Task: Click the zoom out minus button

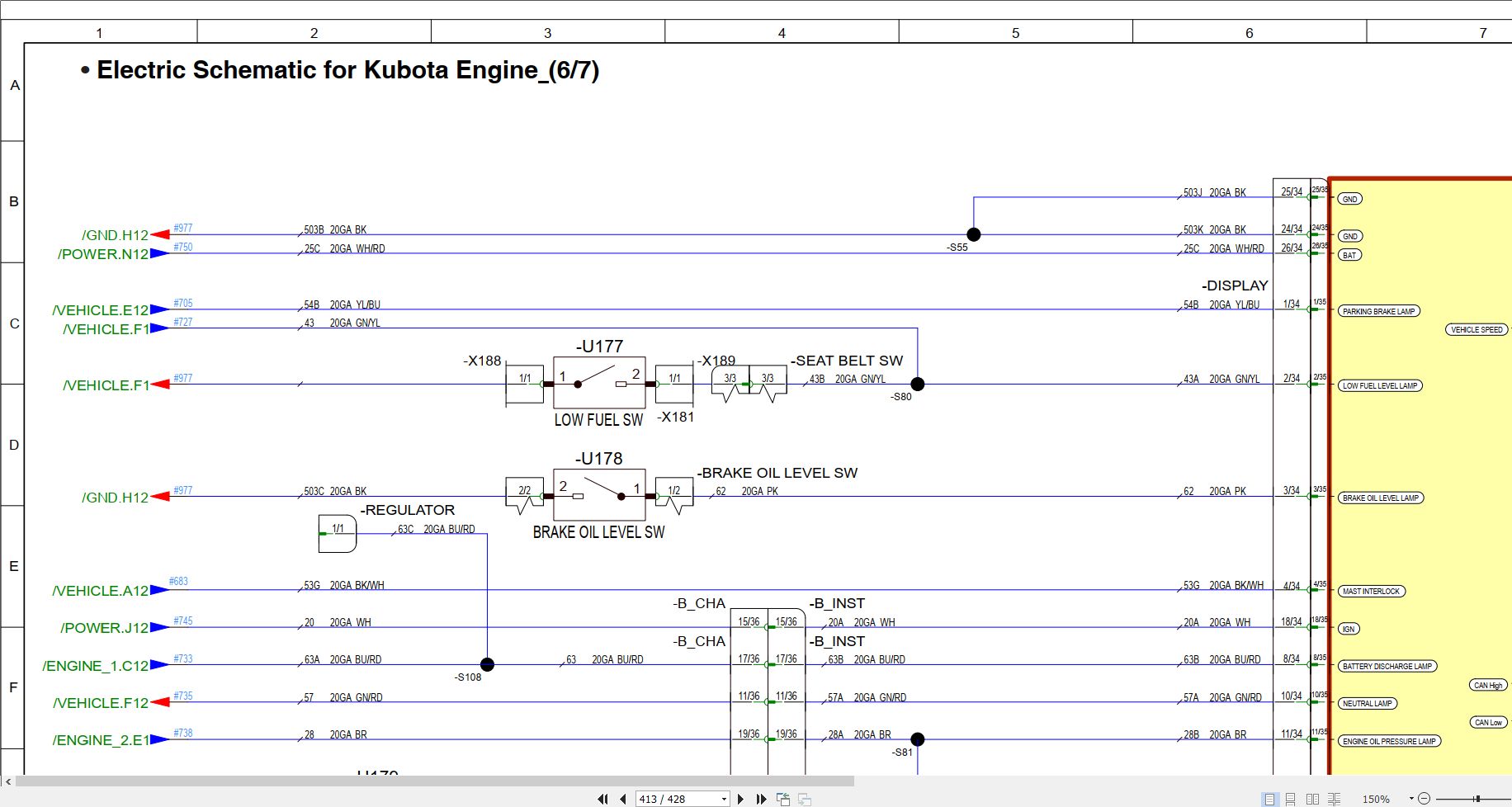Action: click(x=1424, y=799)
